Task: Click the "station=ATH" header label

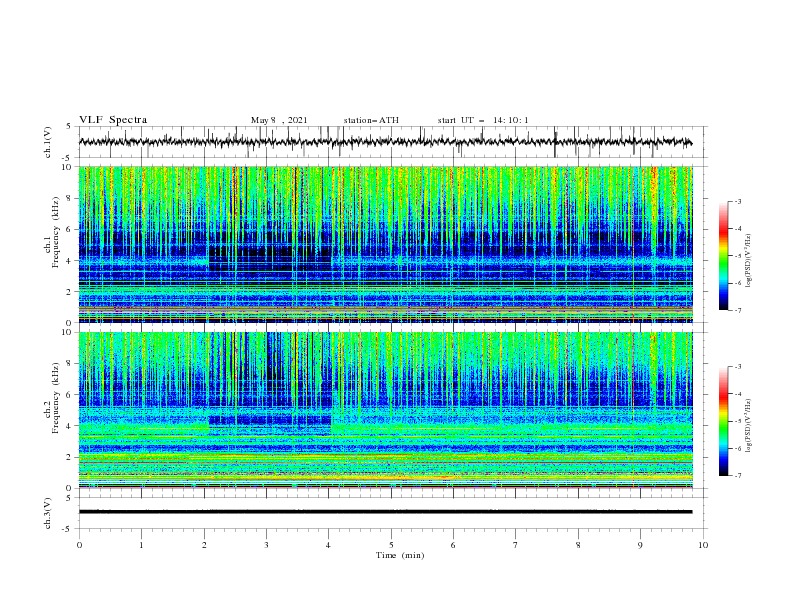Action: 371,120
